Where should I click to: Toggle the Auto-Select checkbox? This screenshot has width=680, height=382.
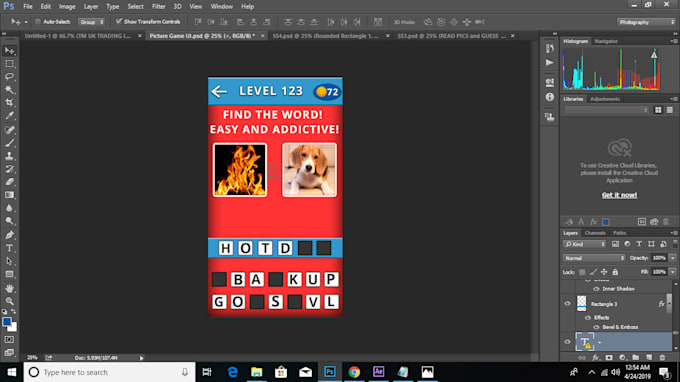click(38, 22)
